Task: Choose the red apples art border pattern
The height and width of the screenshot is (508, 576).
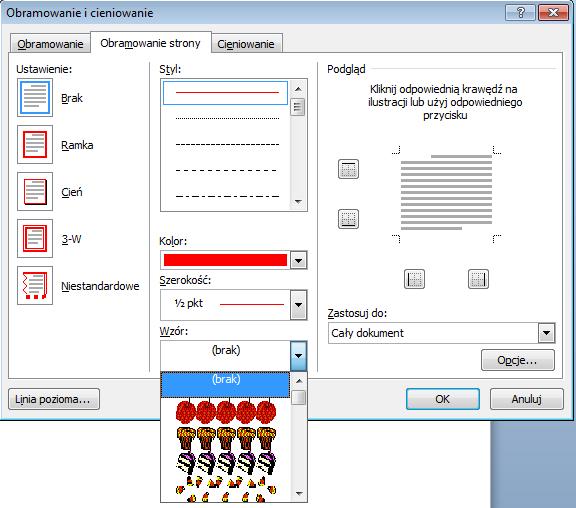Action: [x=226, y=411]
